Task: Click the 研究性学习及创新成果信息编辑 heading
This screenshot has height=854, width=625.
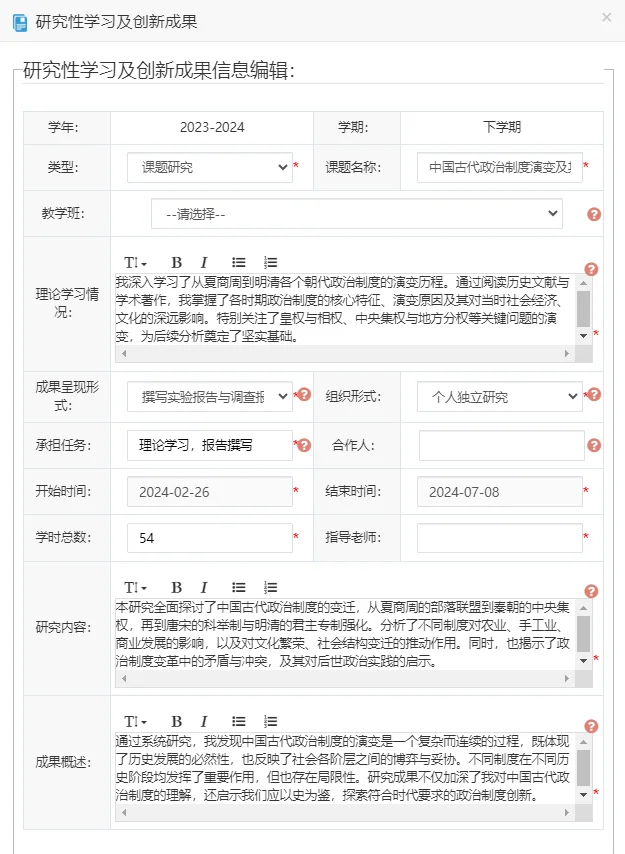Action: (x=159, y=71)
